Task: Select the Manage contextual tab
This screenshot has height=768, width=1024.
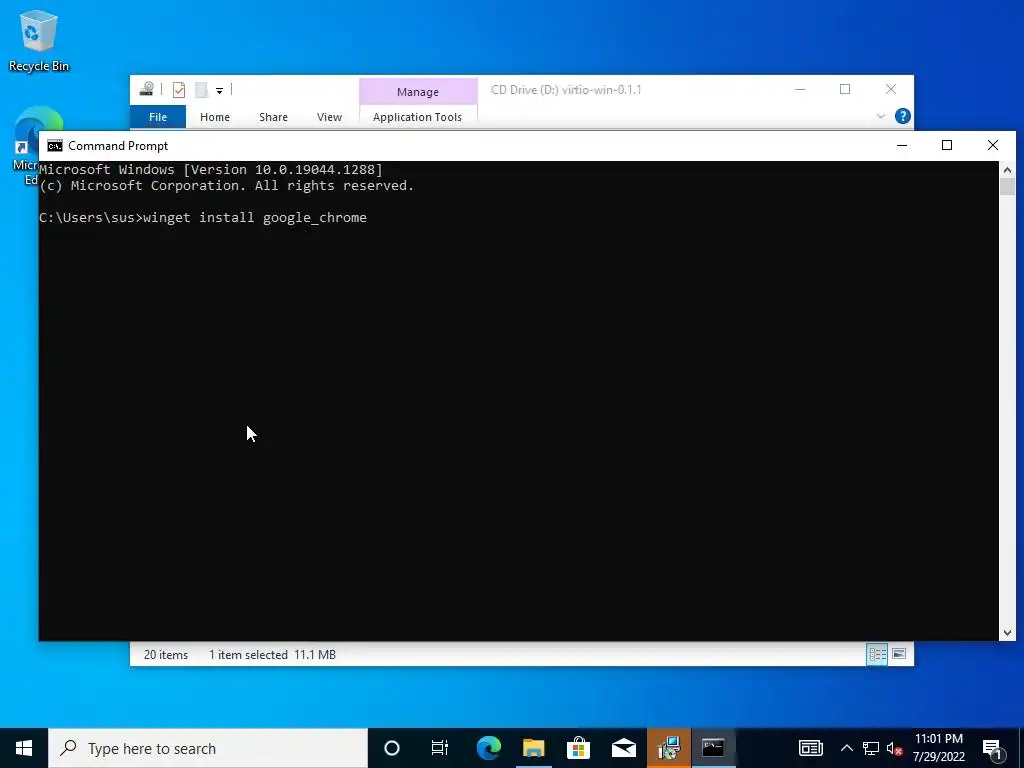Action: (x=418, y=92)
